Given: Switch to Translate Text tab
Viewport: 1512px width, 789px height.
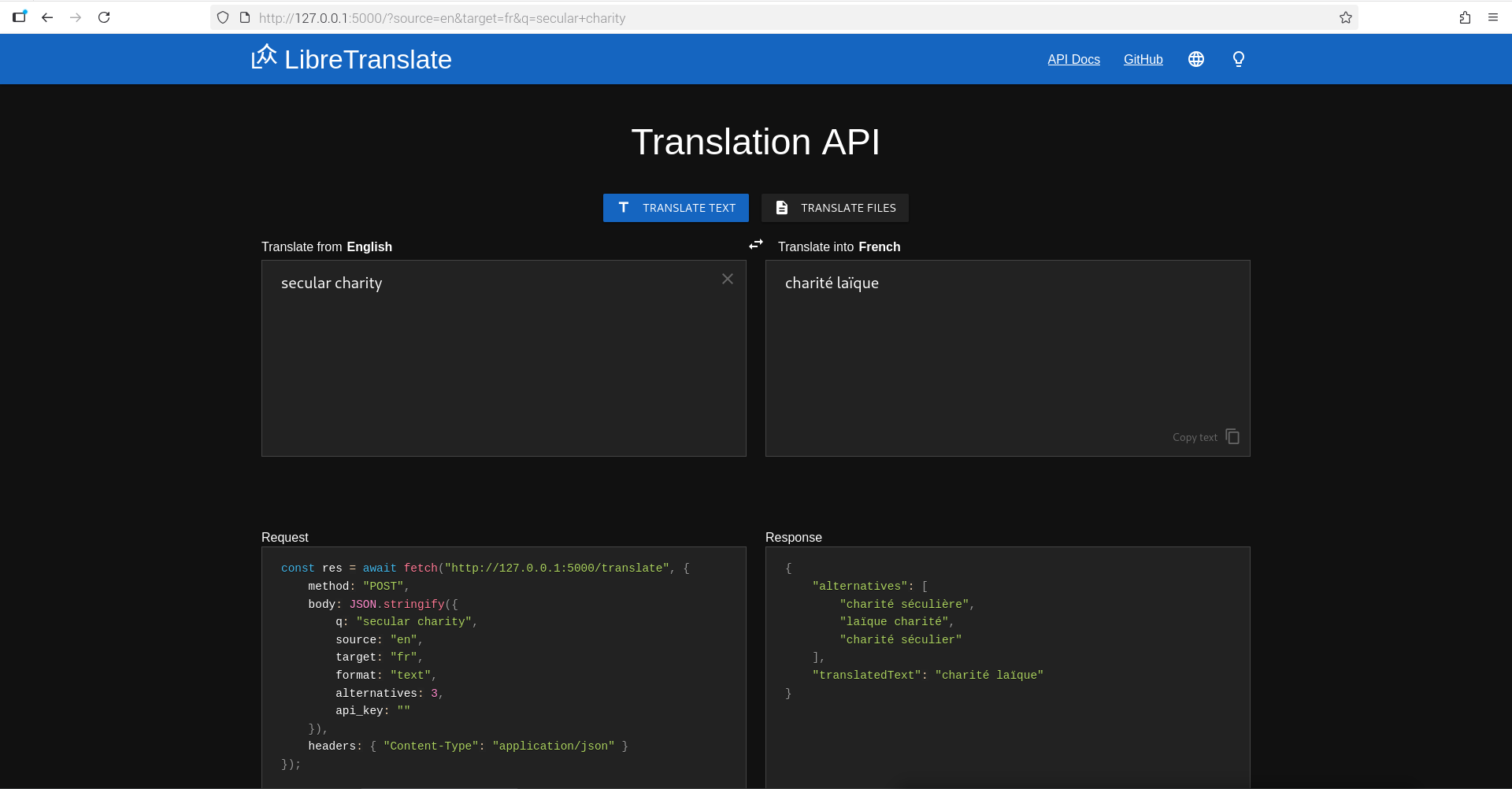Looking at the screenshot, I should pyautogui.click(x=676, y=208).
